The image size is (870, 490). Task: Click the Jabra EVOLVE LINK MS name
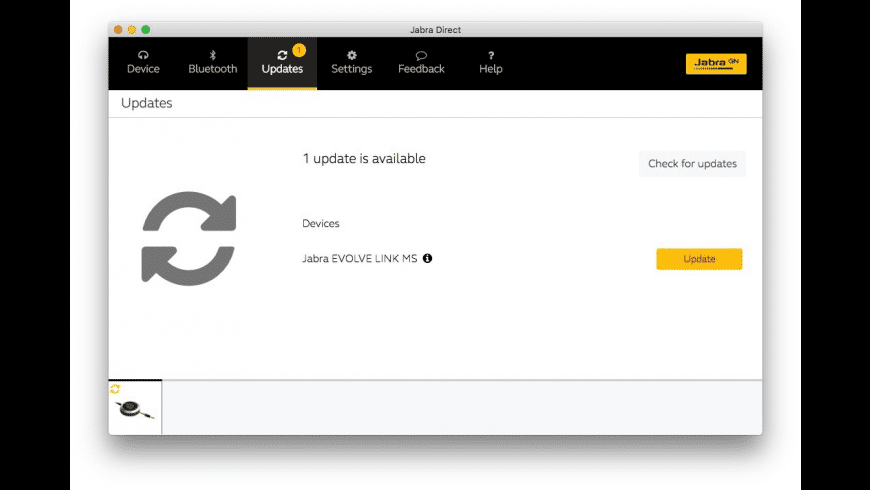pos(360,259)
